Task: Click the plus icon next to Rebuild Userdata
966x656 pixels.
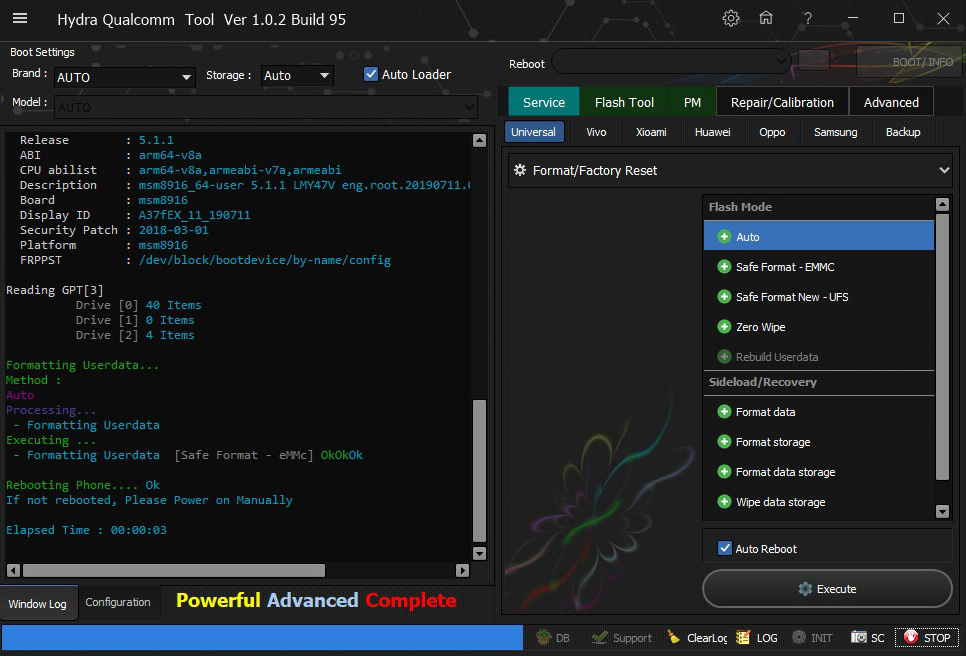Action: [724, 357]
